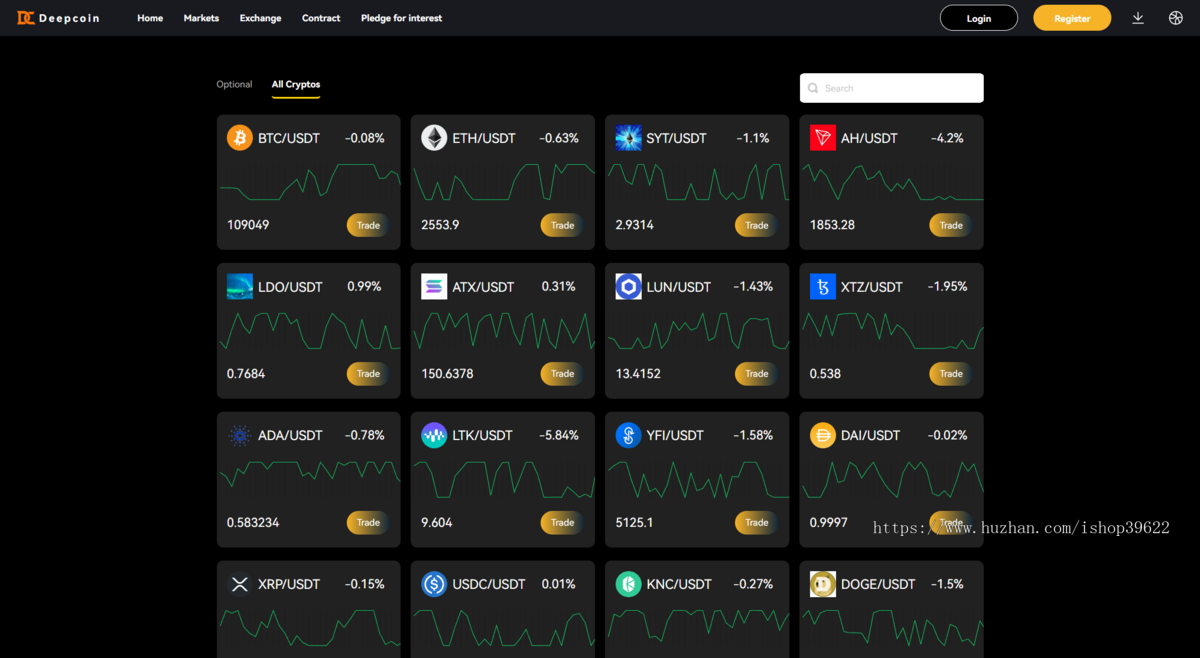
Task: Open the Exchange menu item
Action: pos(260,18)
